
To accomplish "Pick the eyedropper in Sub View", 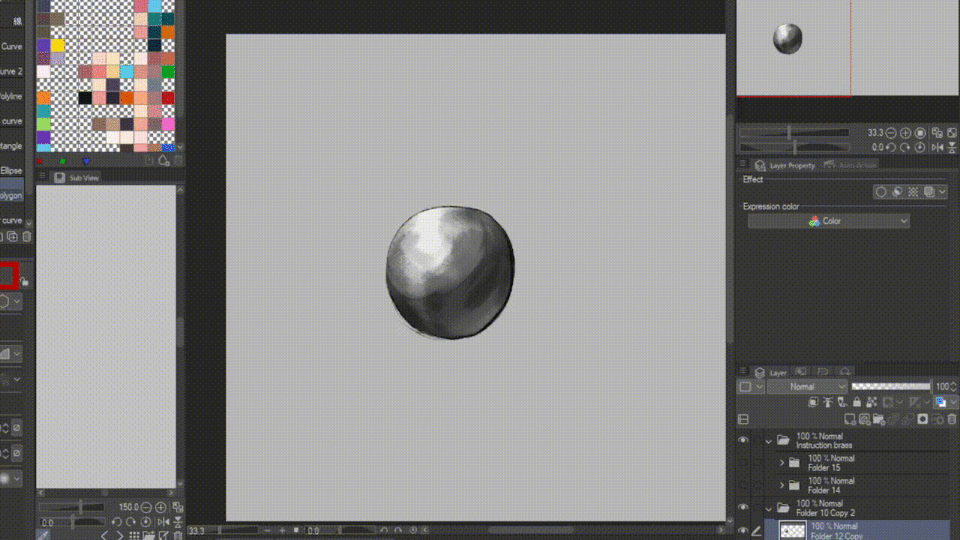I will pos(43,536).
